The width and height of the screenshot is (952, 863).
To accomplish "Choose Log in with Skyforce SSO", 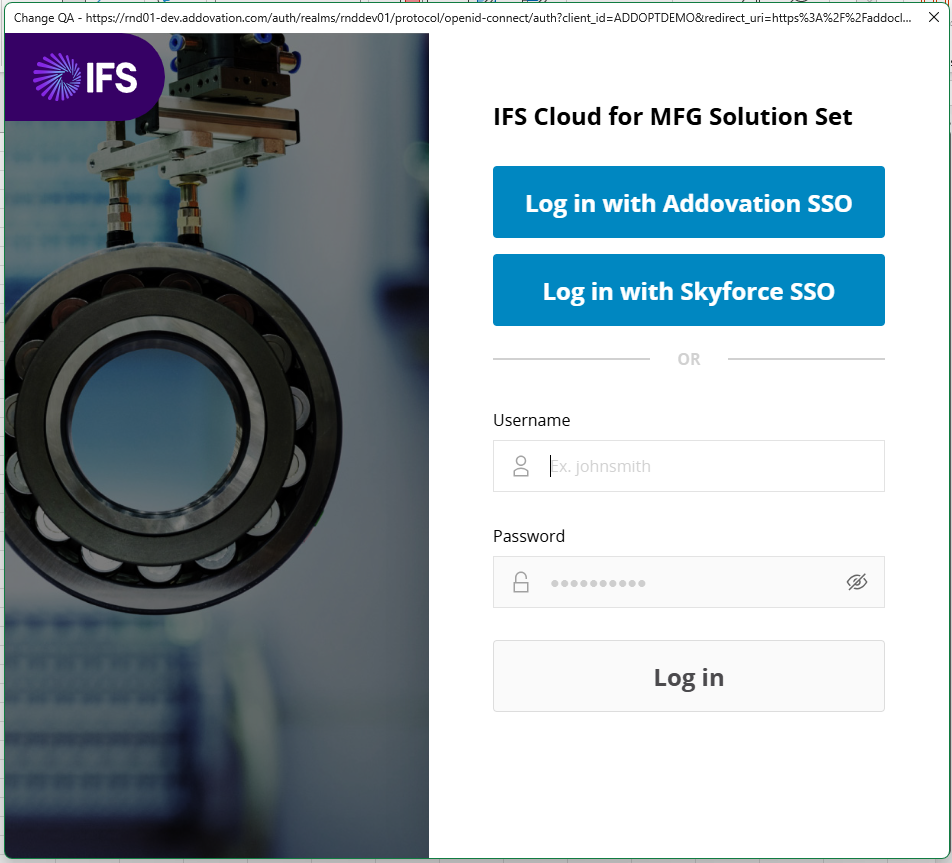I will point(688,291).
